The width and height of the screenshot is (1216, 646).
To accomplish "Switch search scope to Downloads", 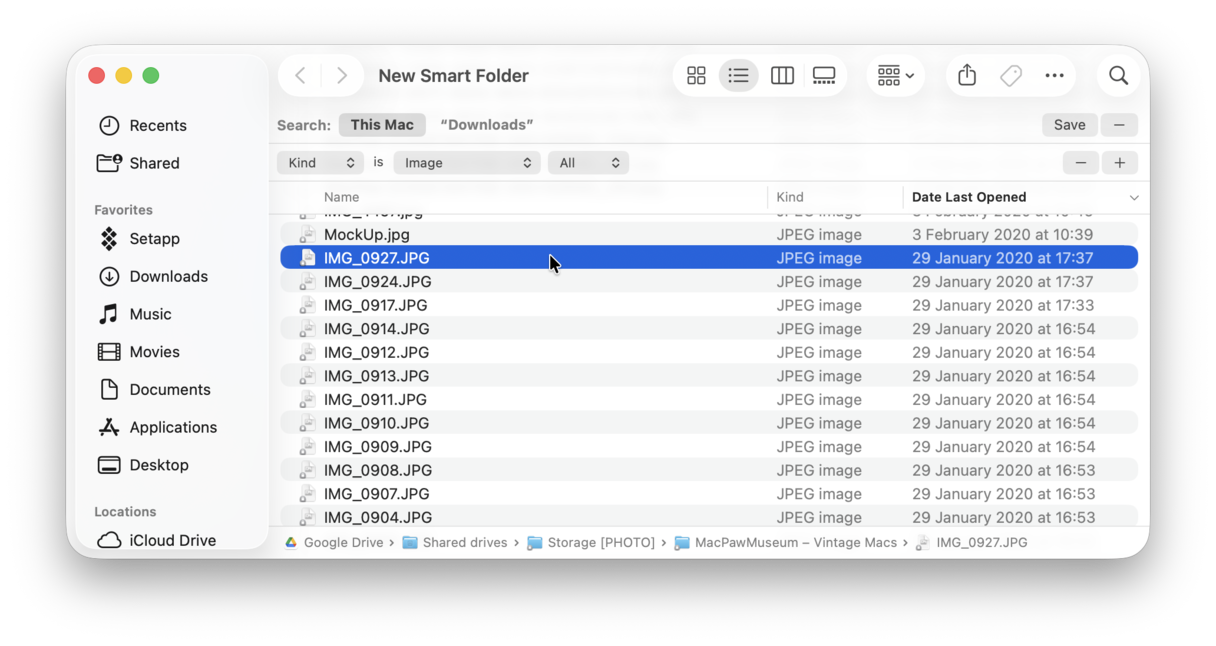I will (486, 124).
